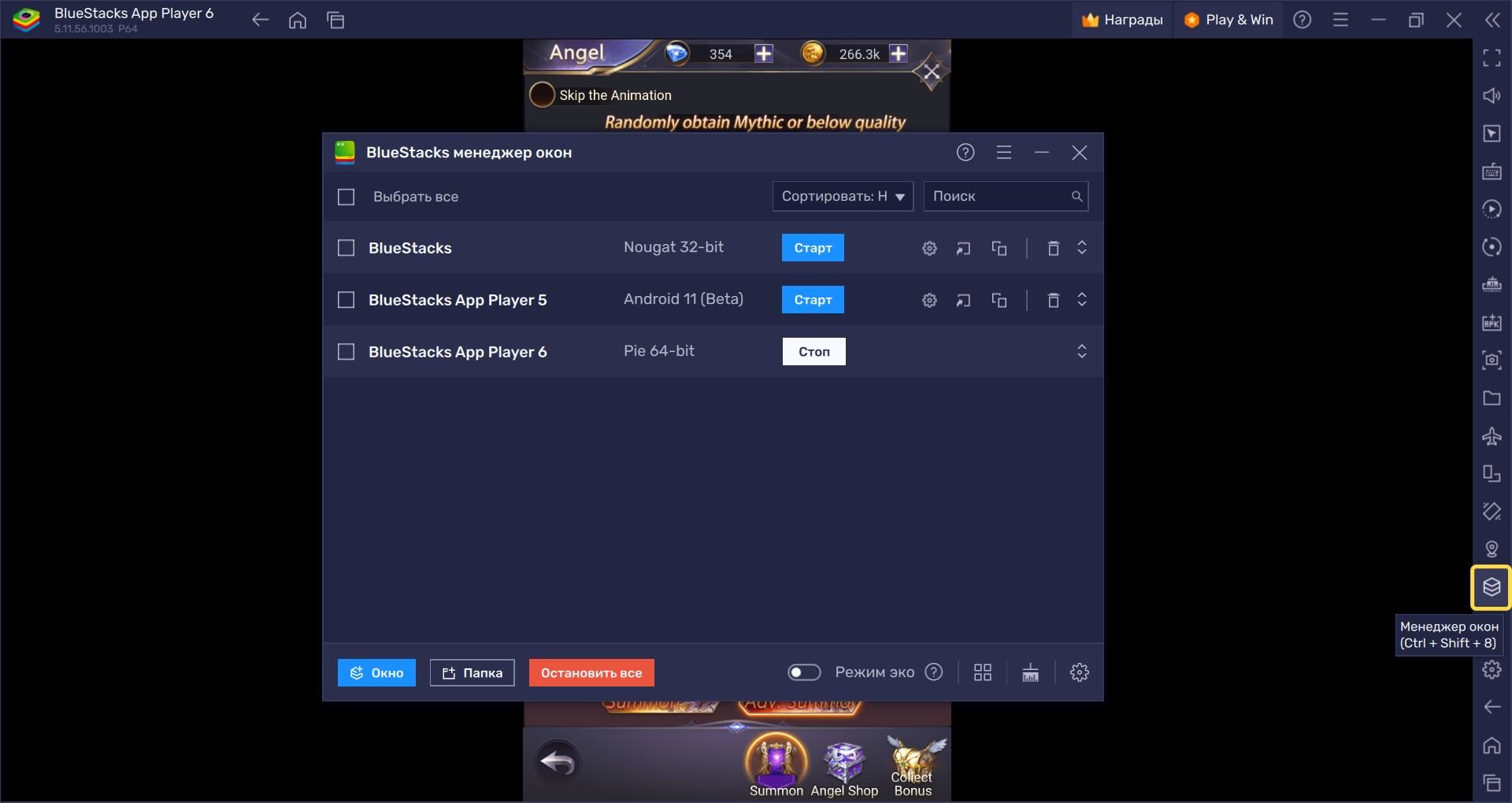
Task: Click Остановить все button
Action: click(x=591, y=673)
